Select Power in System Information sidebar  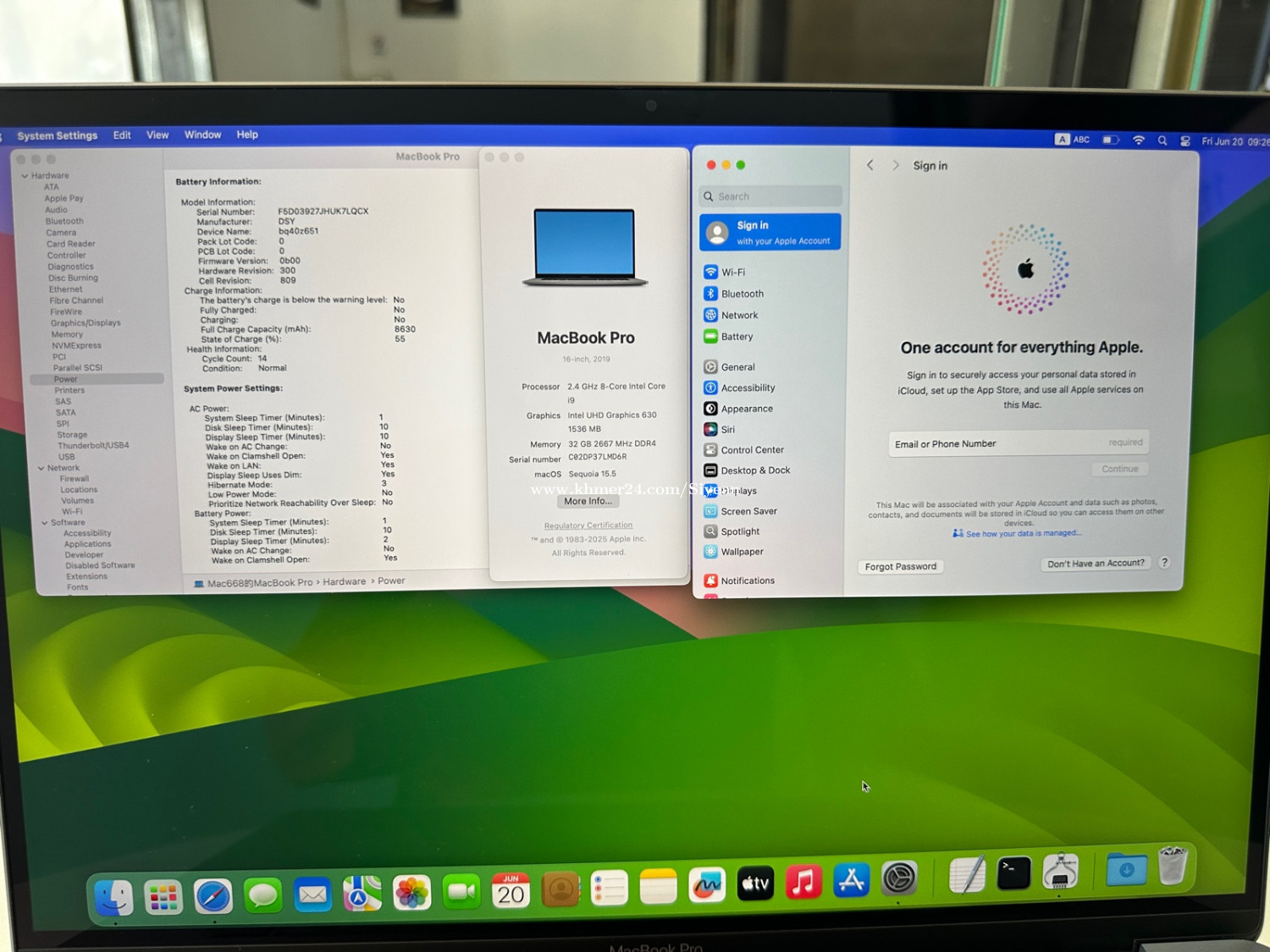(97, 379)
